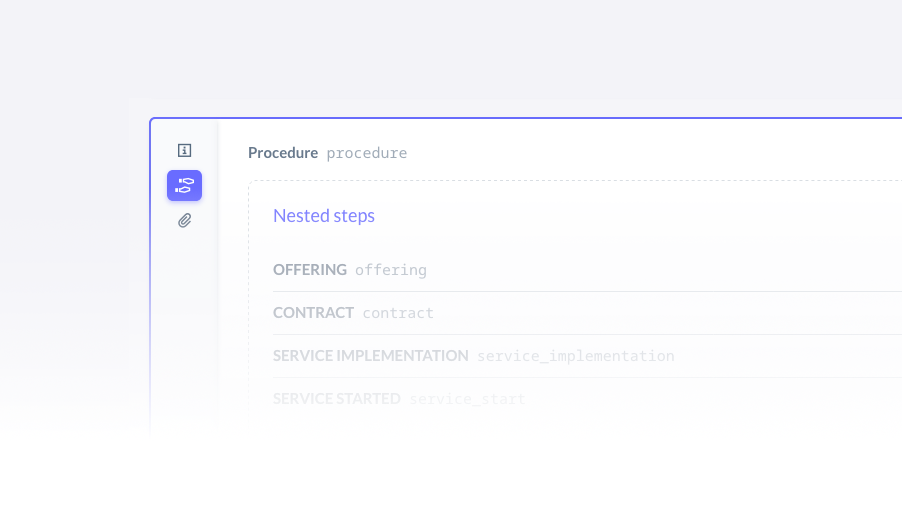Click the SERVICE STARTED bold title
902x518 pixels.
(x=337, y=398)
